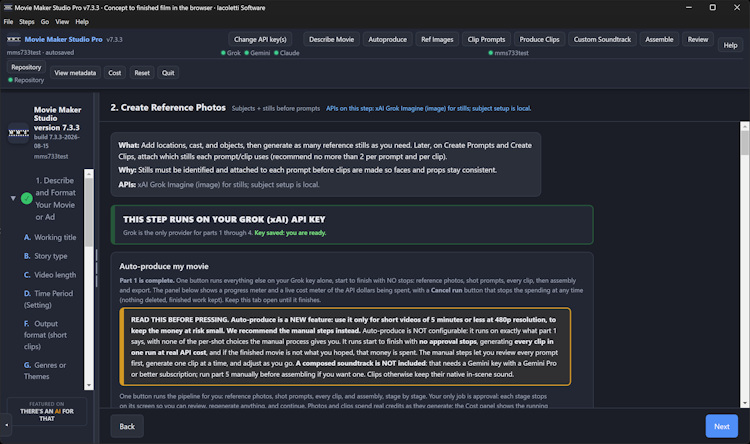Open the View menu
Image resolution: width=750 pixels, height=444 pixels.
62,22
